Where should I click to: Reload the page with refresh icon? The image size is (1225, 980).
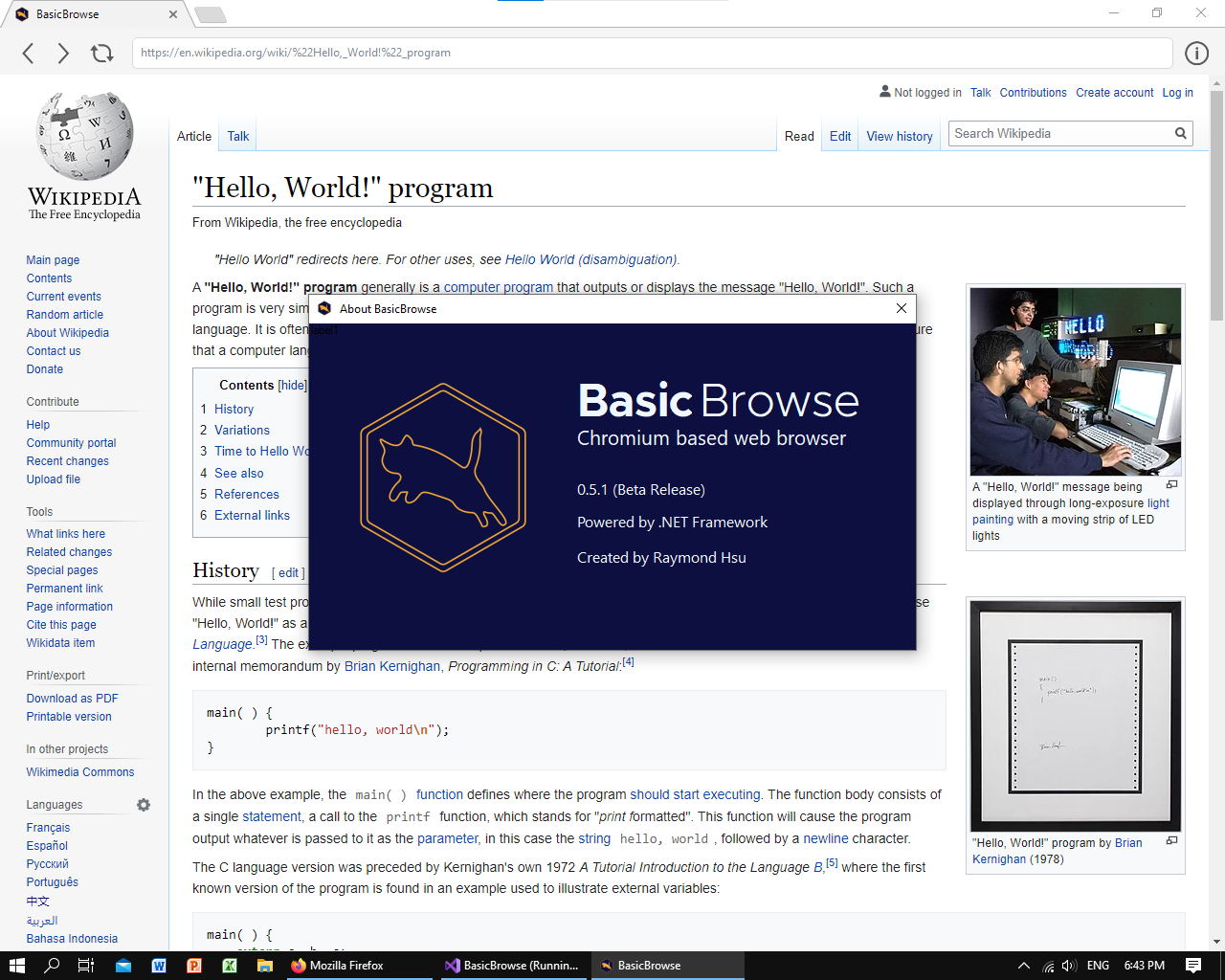tap(101, 53)
